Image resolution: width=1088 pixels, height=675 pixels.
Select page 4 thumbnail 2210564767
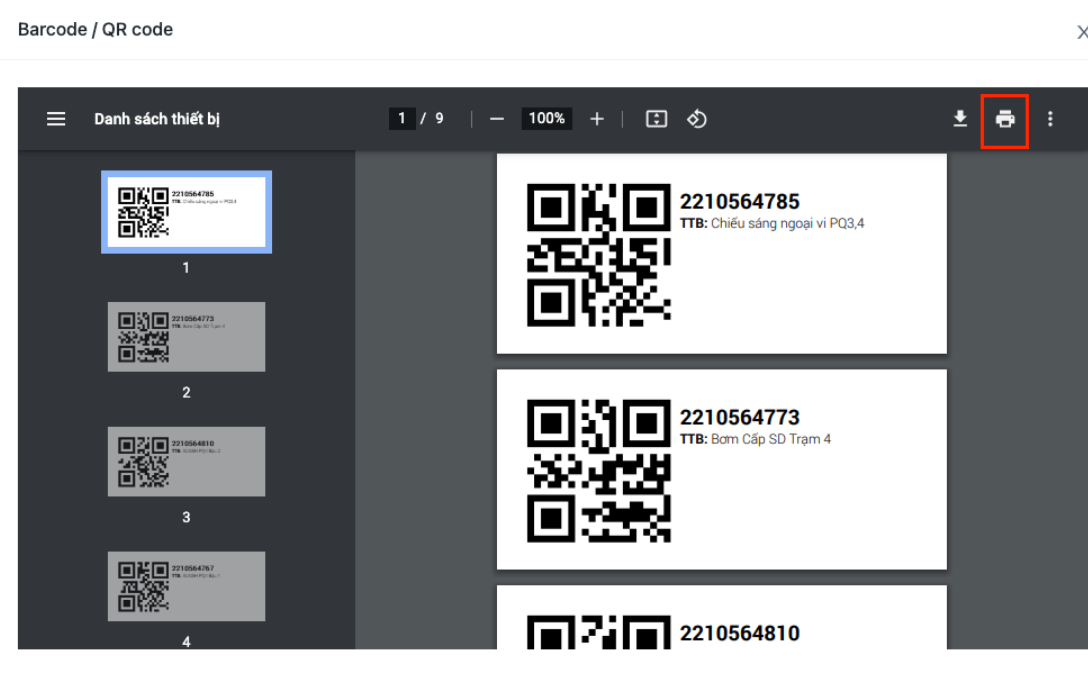click(x=187, y=586)
